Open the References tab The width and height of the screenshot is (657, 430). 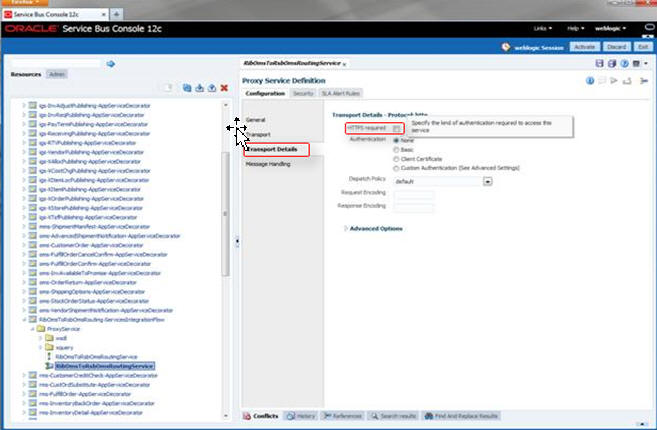click(x=343, y=416)
